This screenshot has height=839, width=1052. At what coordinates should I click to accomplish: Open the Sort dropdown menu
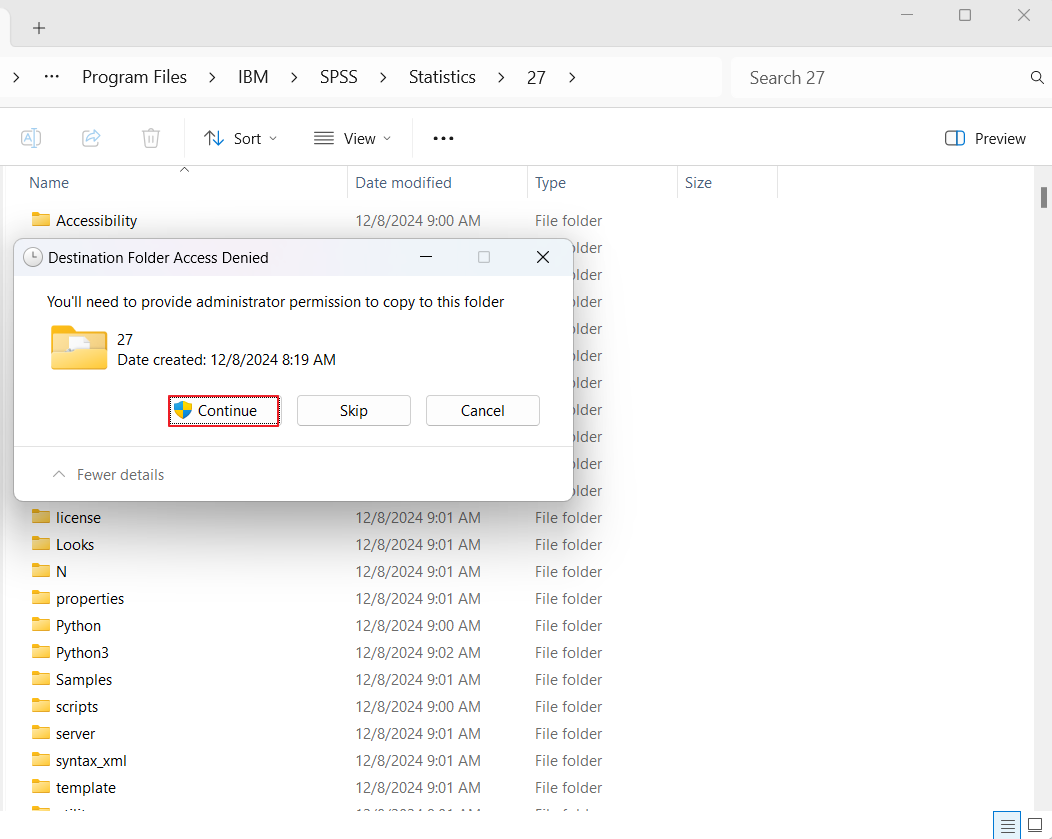241,139
